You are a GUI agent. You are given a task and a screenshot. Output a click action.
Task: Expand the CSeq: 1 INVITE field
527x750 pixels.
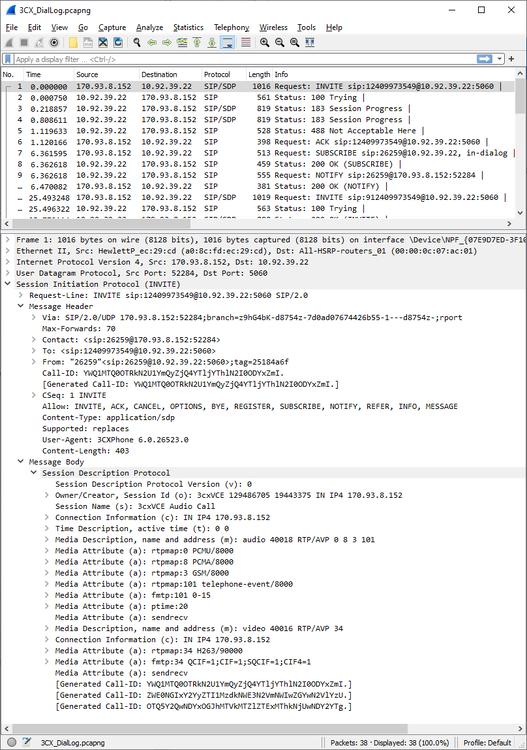[33, 396]
